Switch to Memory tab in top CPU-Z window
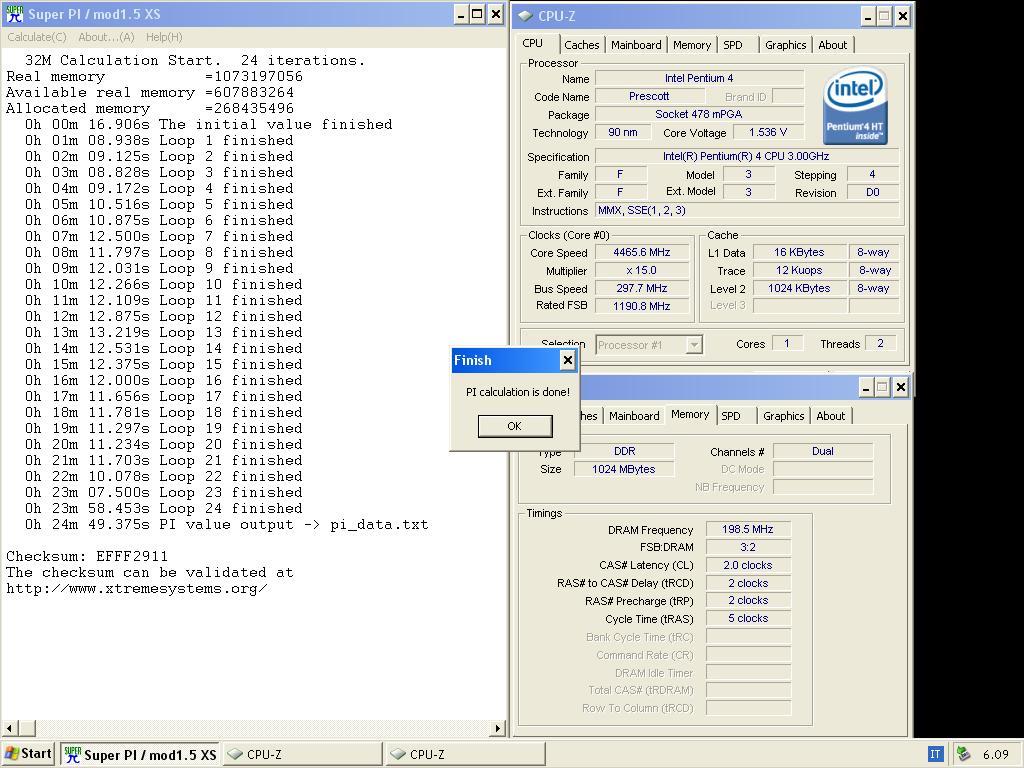 [x=692, y=45]
